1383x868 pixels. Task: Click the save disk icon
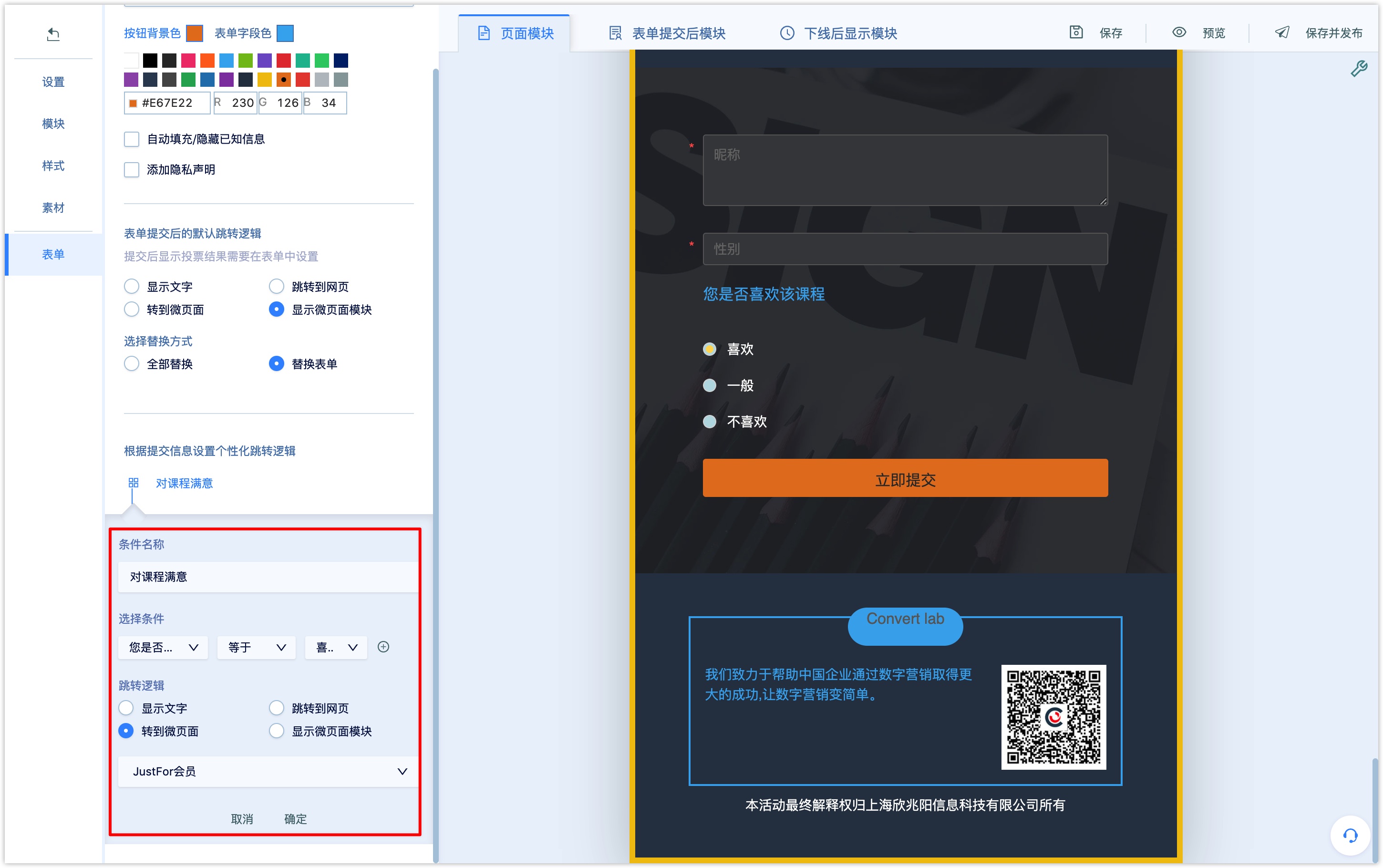point(1075,33)
